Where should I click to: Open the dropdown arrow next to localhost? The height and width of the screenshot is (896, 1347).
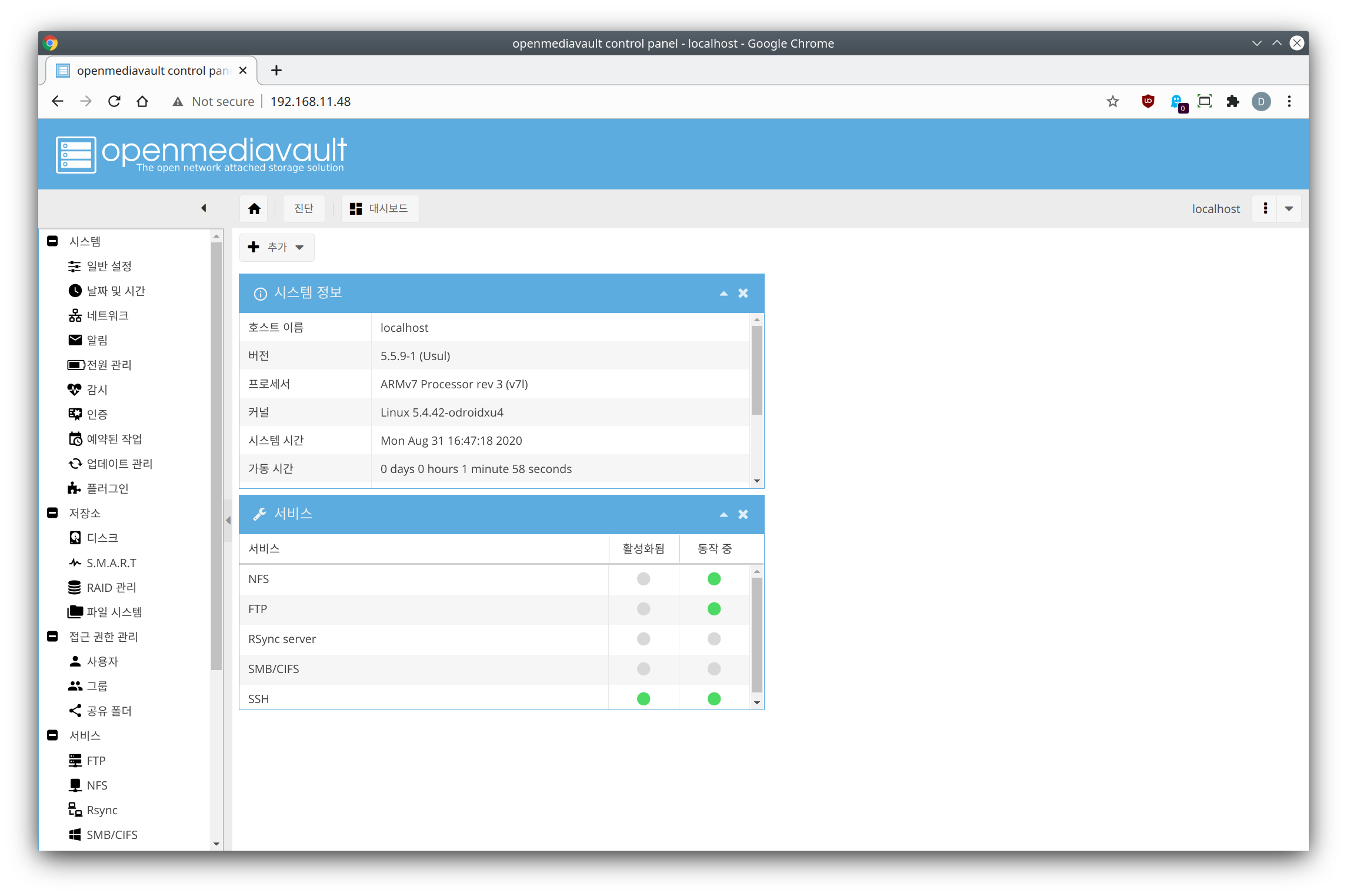click(x=1289, y=209)
